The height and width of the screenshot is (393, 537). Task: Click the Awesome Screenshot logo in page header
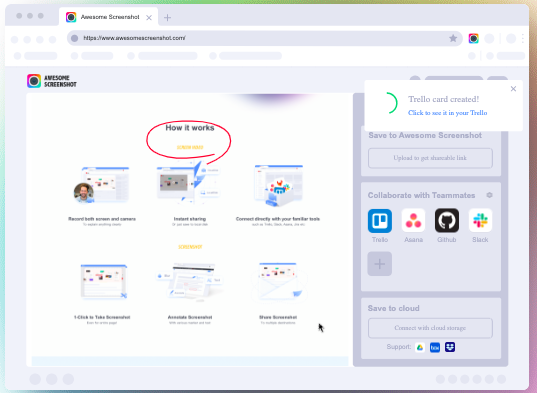tap(52, 81)
